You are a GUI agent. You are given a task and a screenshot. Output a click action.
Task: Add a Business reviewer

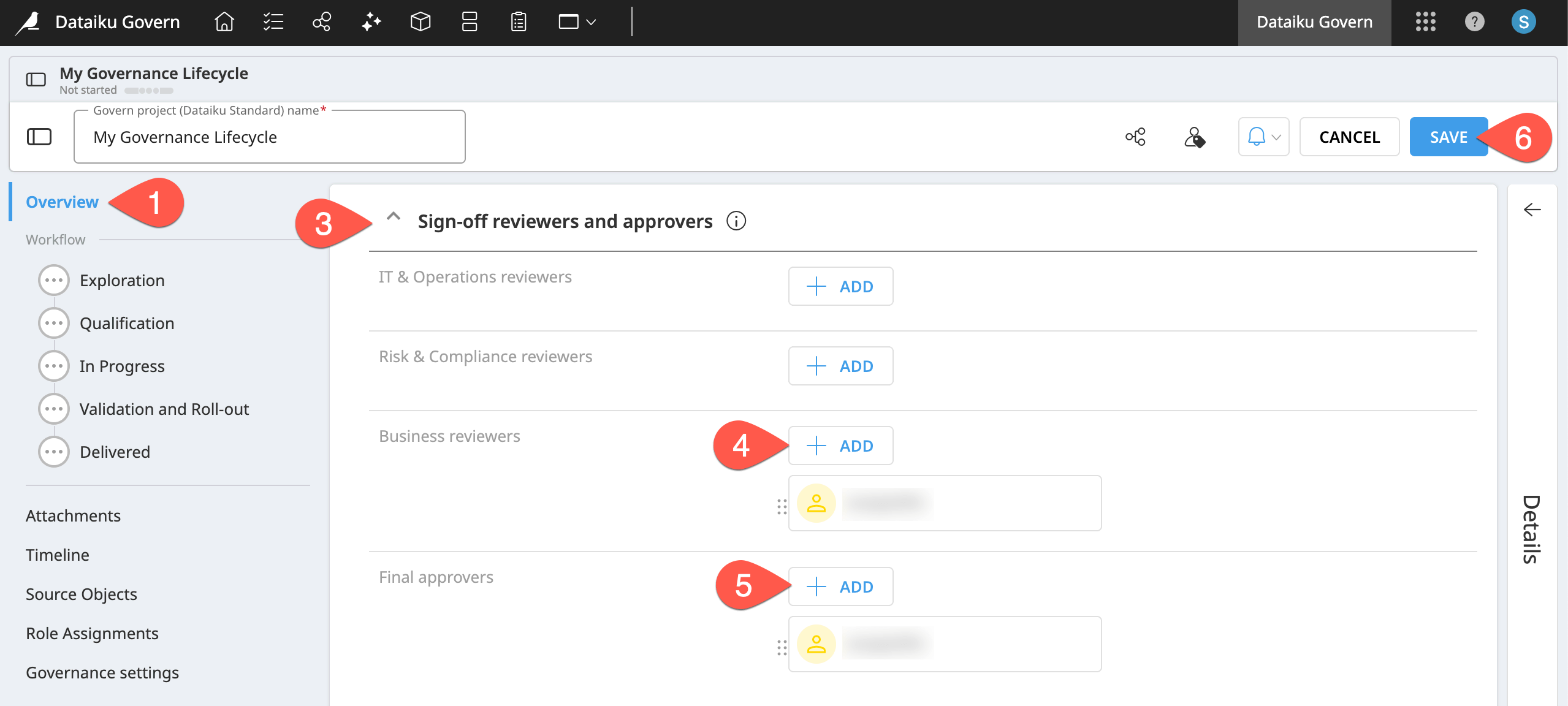pos(840,446)
